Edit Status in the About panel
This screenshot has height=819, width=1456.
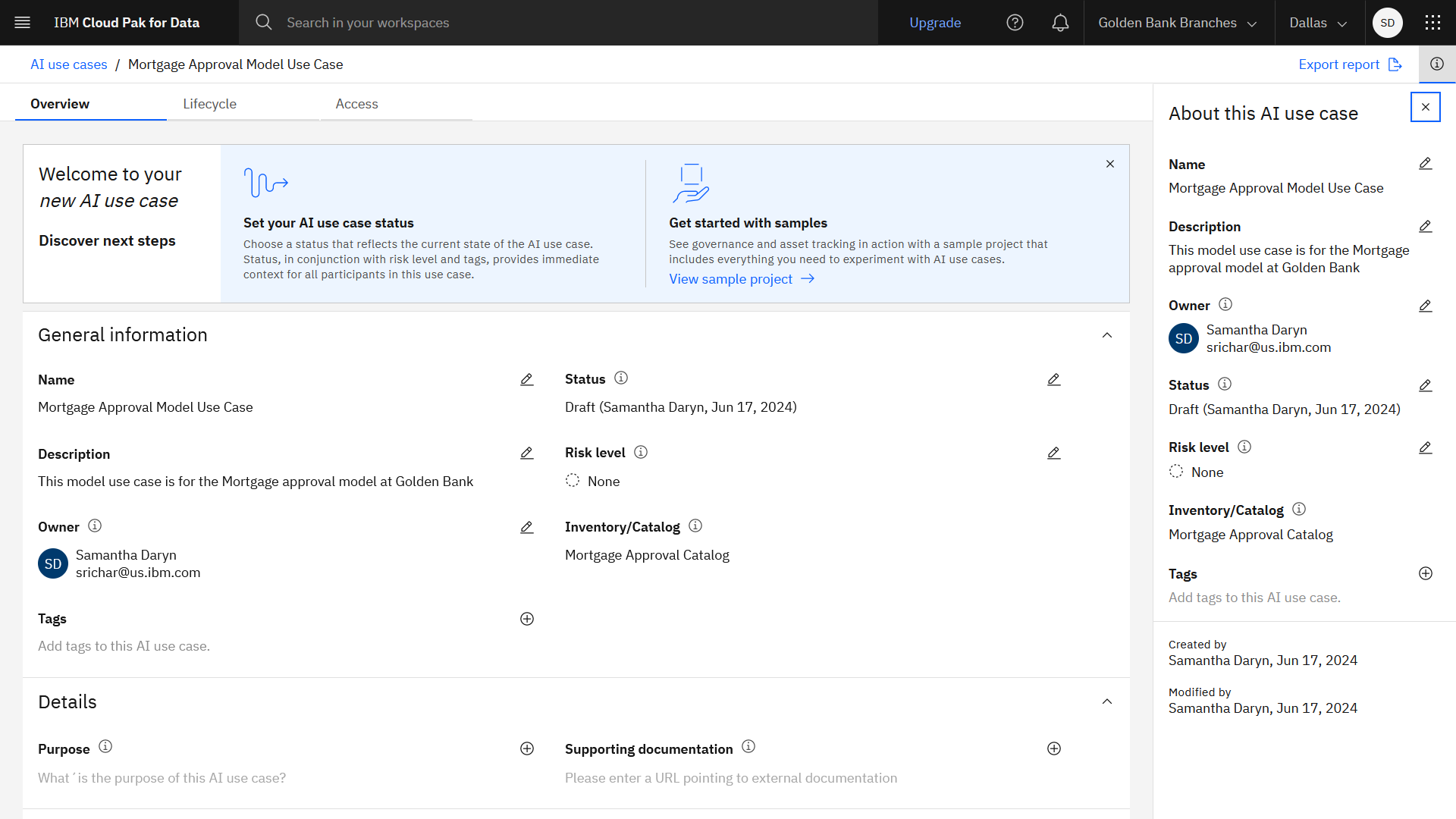coord(1426,386)
